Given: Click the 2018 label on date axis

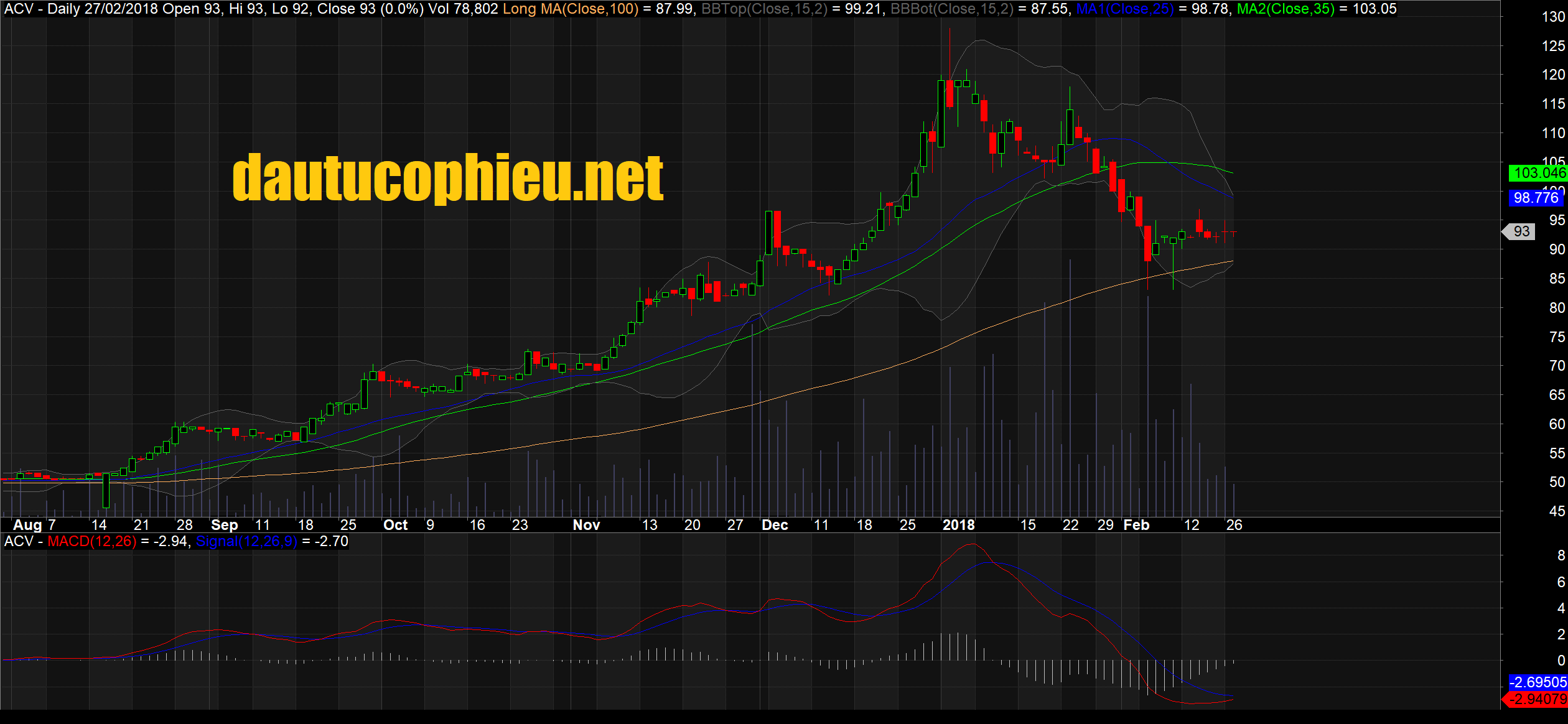Looking at the screenshot, I should click(x=958, y=525).
